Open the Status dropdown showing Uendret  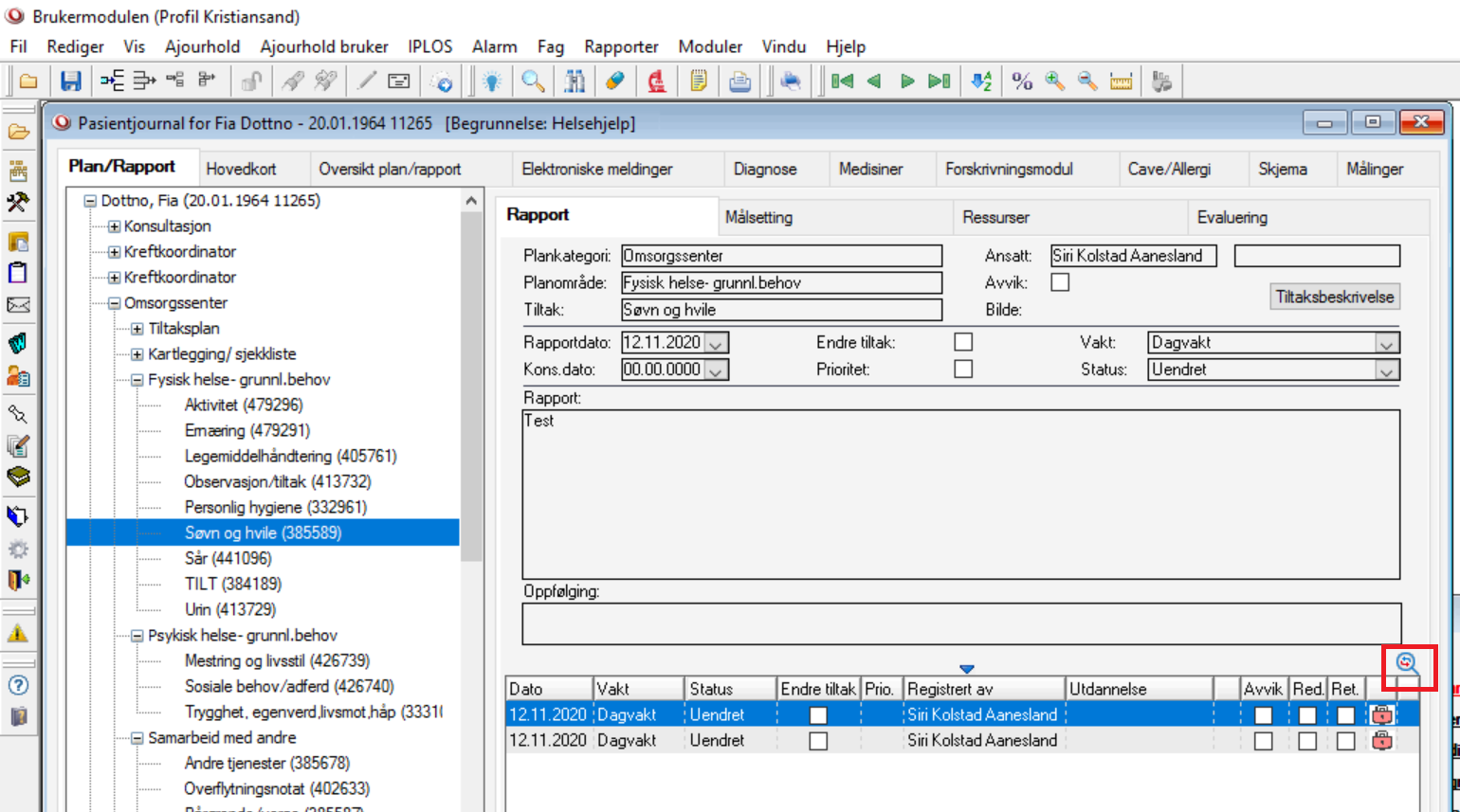pyautogui.click(x=1387, y=370)
